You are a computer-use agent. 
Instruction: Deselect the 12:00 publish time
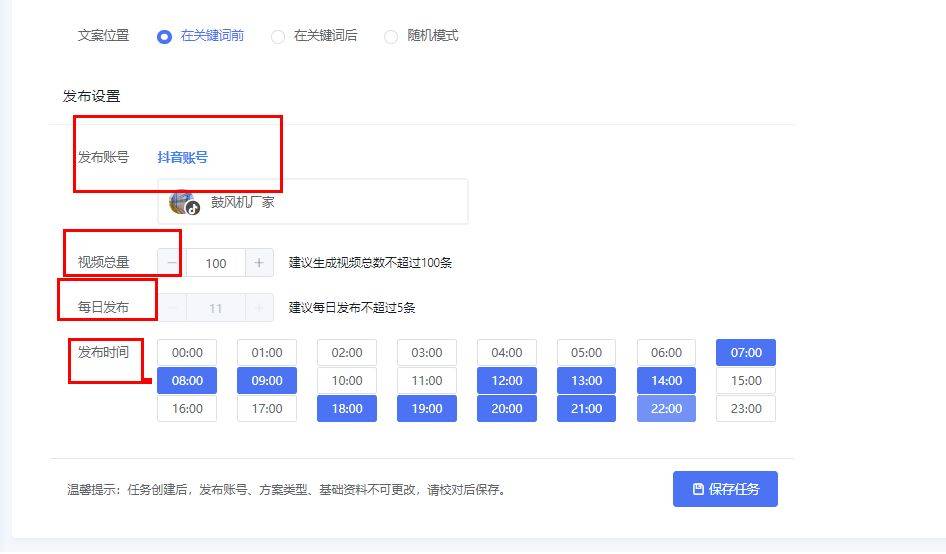507,381
